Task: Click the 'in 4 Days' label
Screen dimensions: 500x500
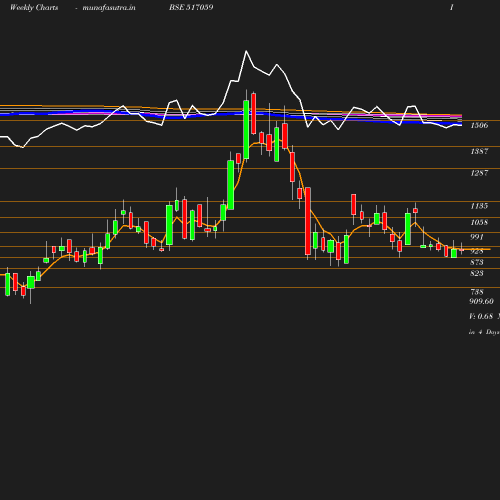Action: pos(484,332)
